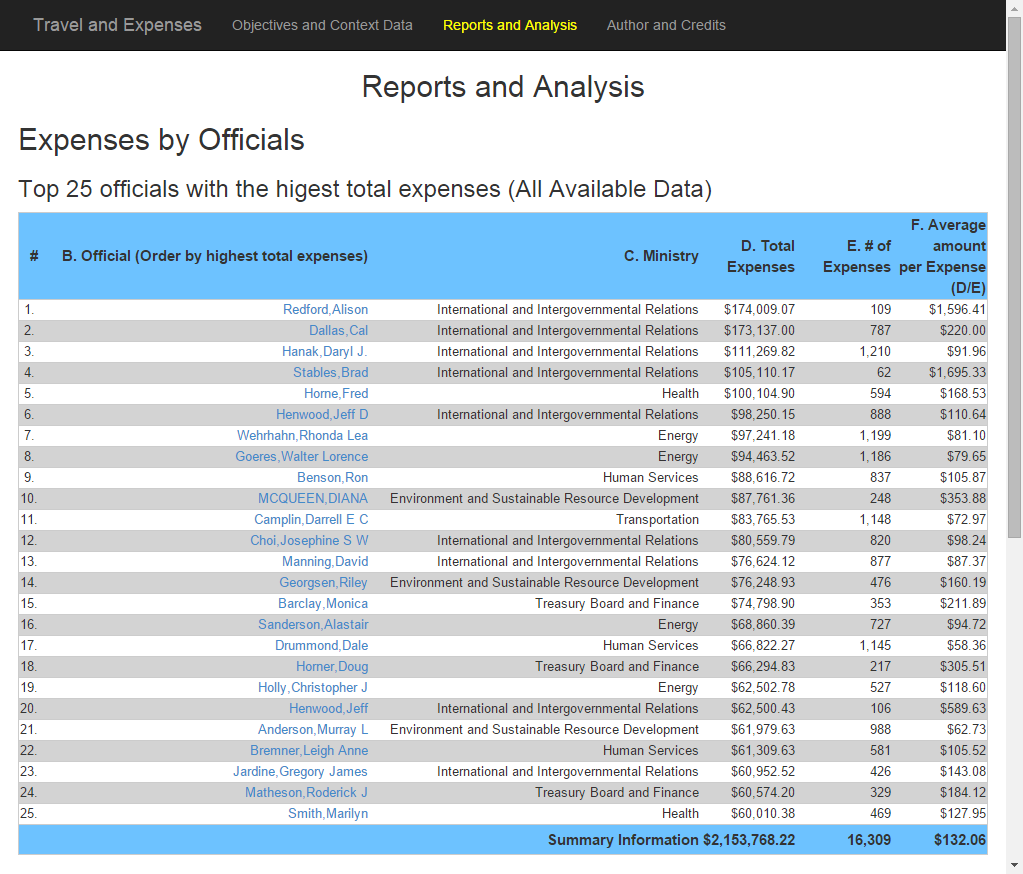This screenshot has width=1023, height=874.
Task: View details for Hanak, Daryl J.
Action: pos(325,351)
